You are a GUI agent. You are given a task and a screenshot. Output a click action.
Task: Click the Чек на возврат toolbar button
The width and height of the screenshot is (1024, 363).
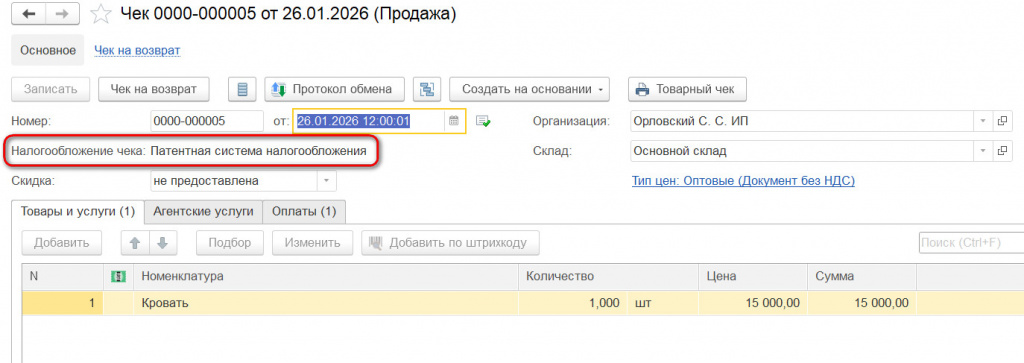pos(153,89)
